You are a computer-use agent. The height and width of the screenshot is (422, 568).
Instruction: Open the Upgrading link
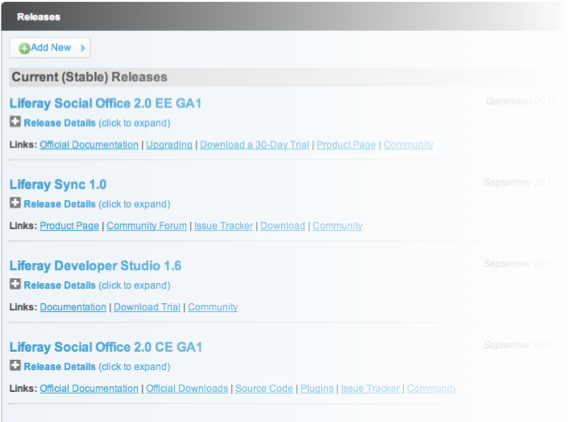pos(169,145)
